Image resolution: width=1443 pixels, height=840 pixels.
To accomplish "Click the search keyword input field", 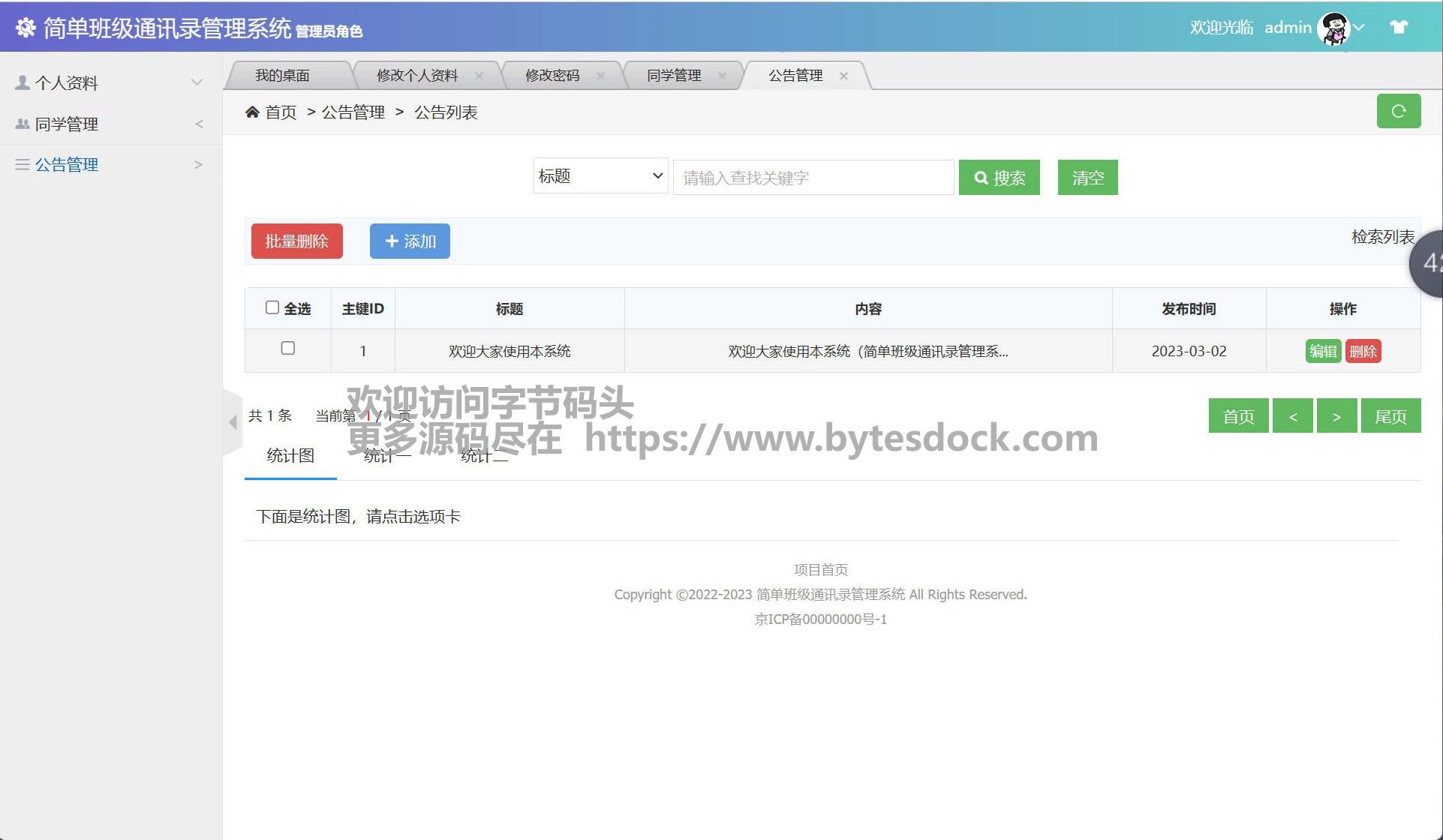I will point(813,178).
